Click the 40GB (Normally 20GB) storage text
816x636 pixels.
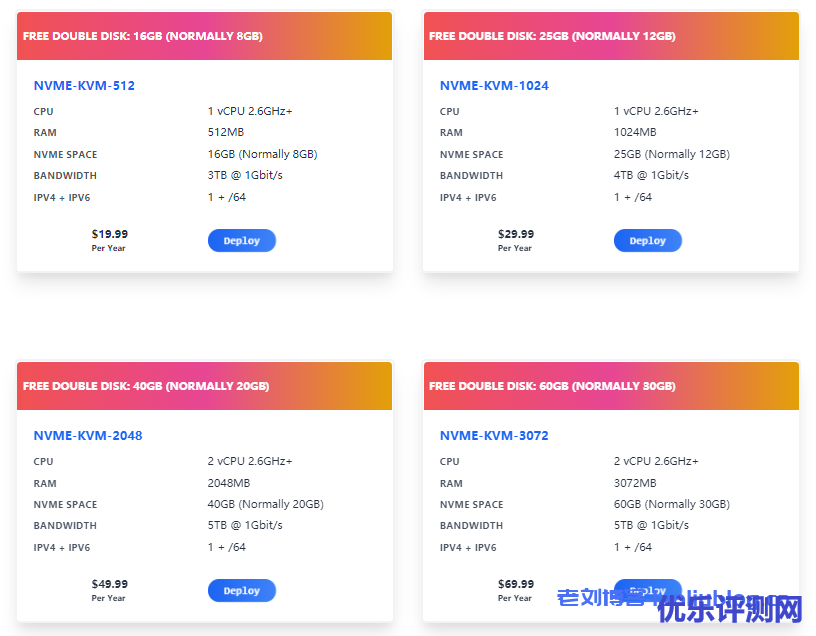[265, 504]
